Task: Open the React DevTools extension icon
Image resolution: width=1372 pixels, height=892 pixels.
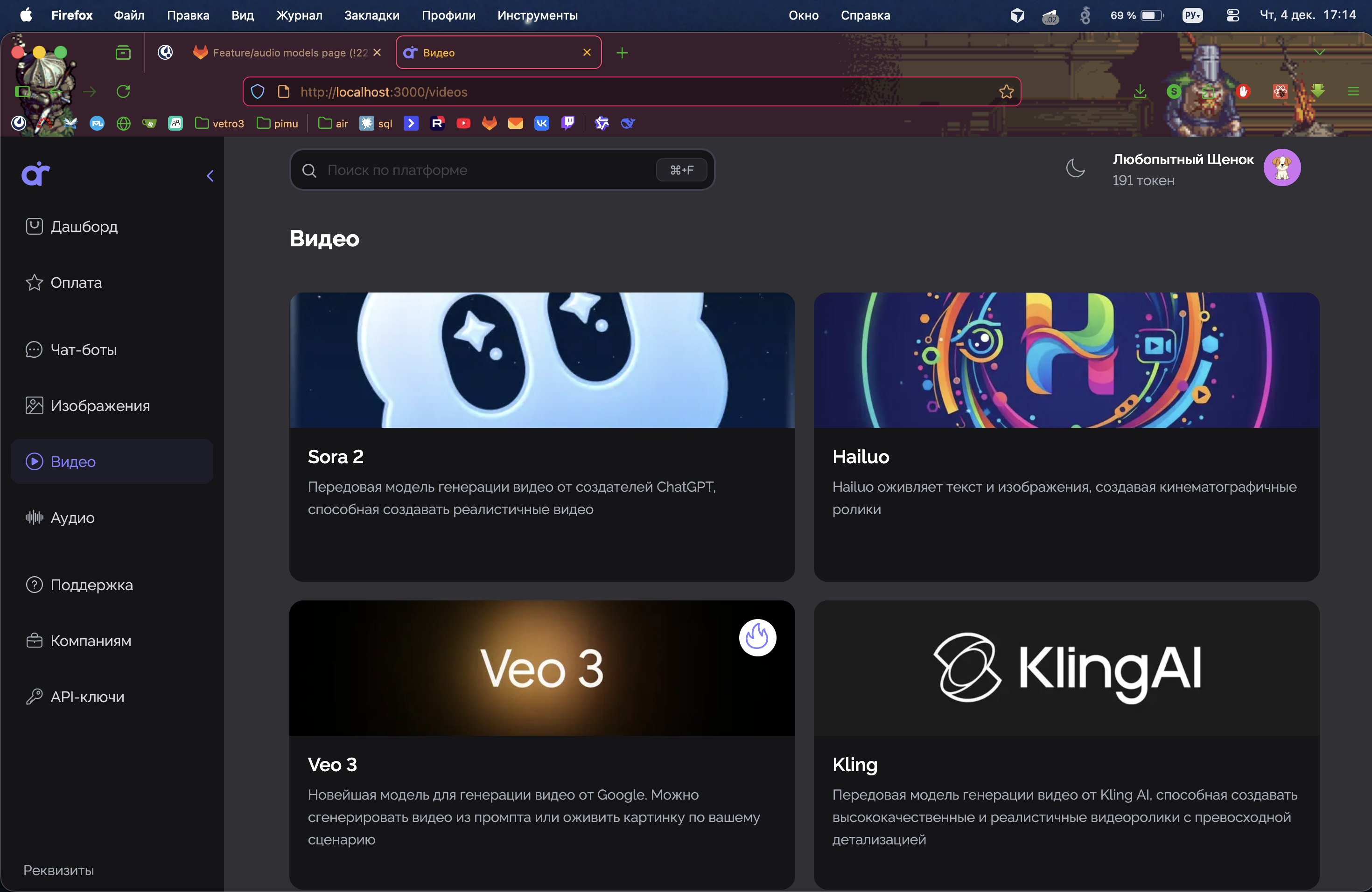Action: pos(1280,91)
